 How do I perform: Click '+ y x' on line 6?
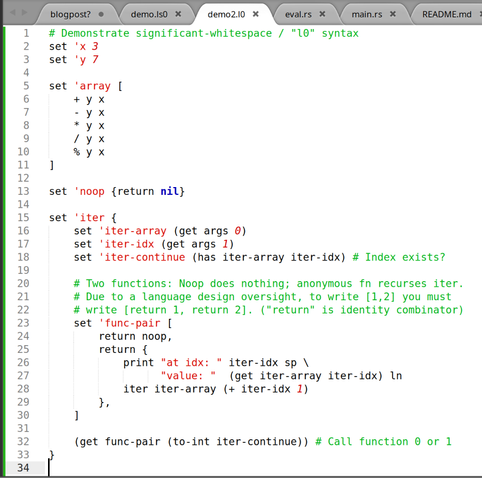point(89,99)
